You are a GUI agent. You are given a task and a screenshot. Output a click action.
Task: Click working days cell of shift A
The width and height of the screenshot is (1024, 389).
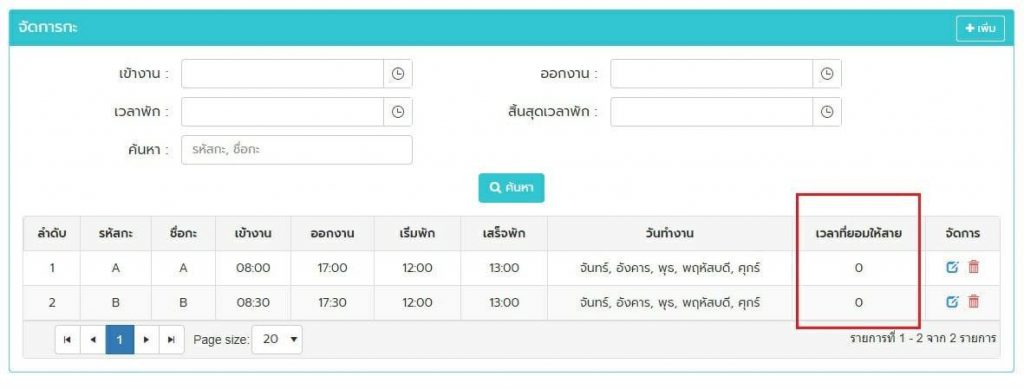[669, 268]
